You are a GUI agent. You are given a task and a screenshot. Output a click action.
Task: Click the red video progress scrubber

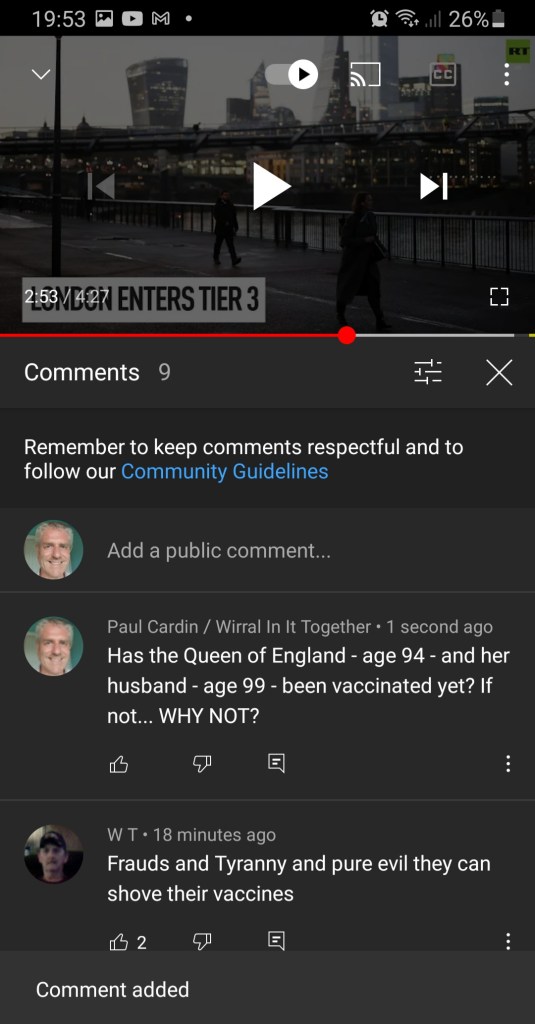tap(347, 336)
